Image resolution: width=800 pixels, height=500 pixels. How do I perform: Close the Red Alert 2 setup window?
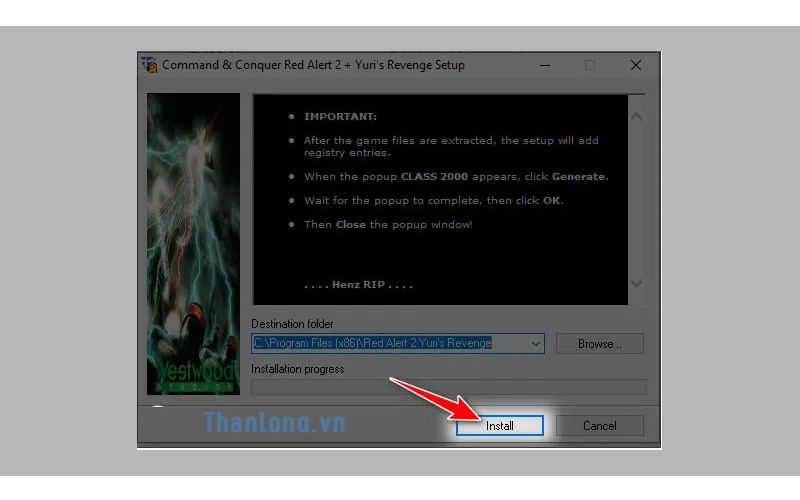pos(636,66)
